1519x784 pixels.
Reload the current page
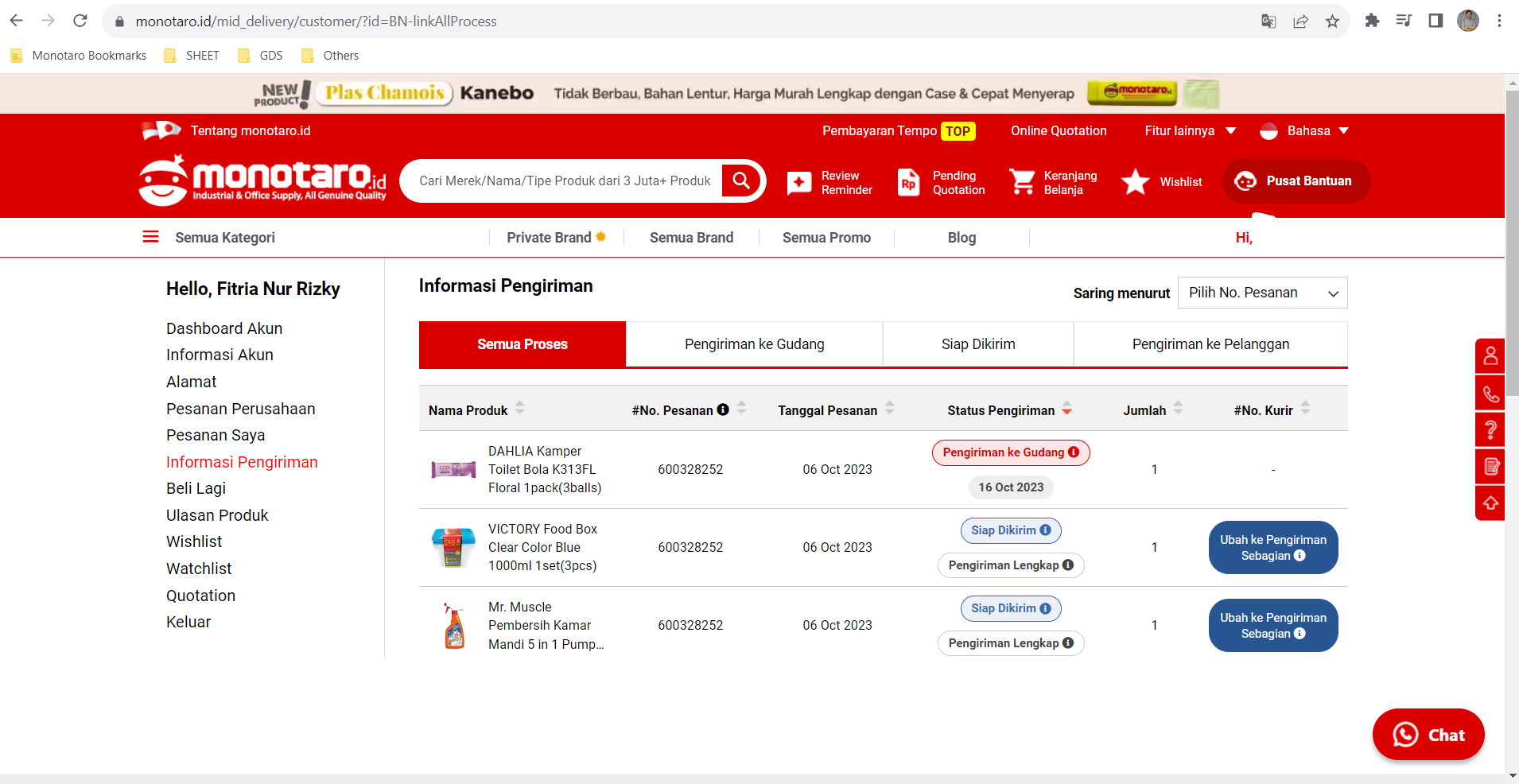coord(80,21)
